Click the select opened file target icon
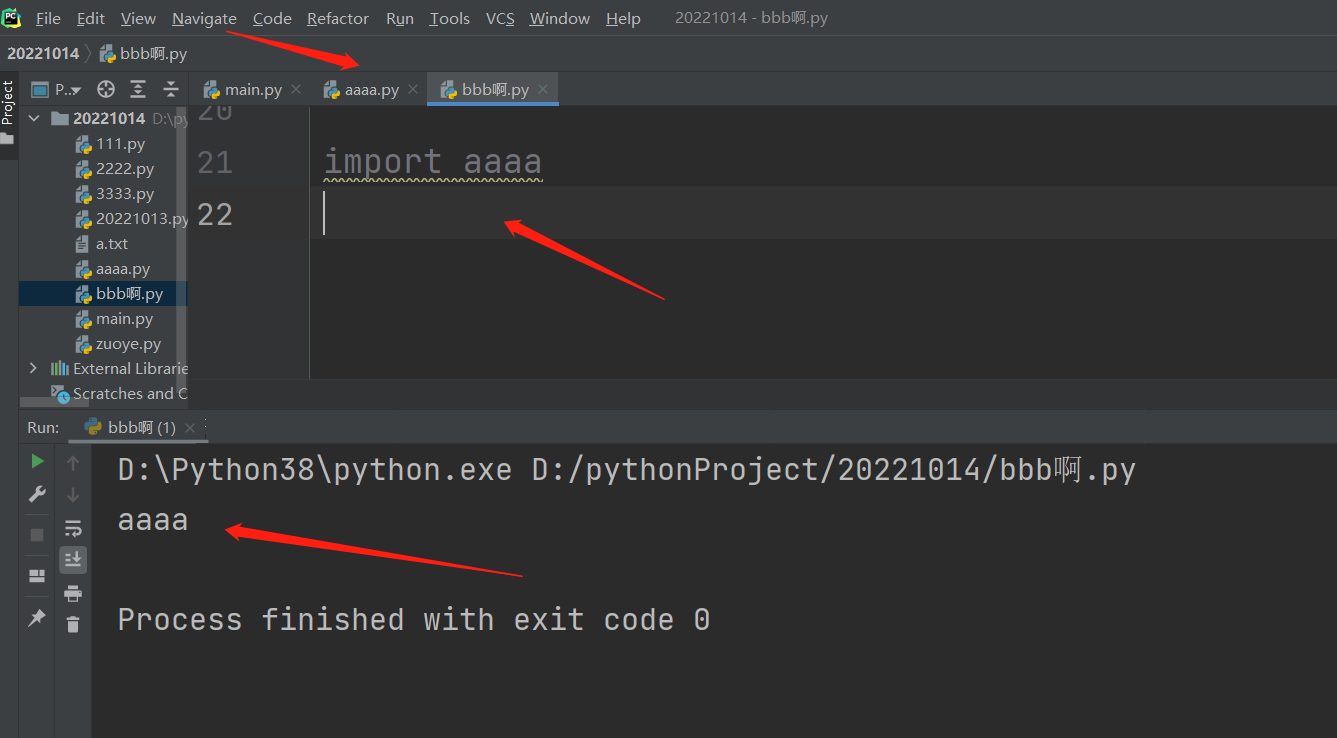Screen dimensions: 1337x738 [106, 89]
